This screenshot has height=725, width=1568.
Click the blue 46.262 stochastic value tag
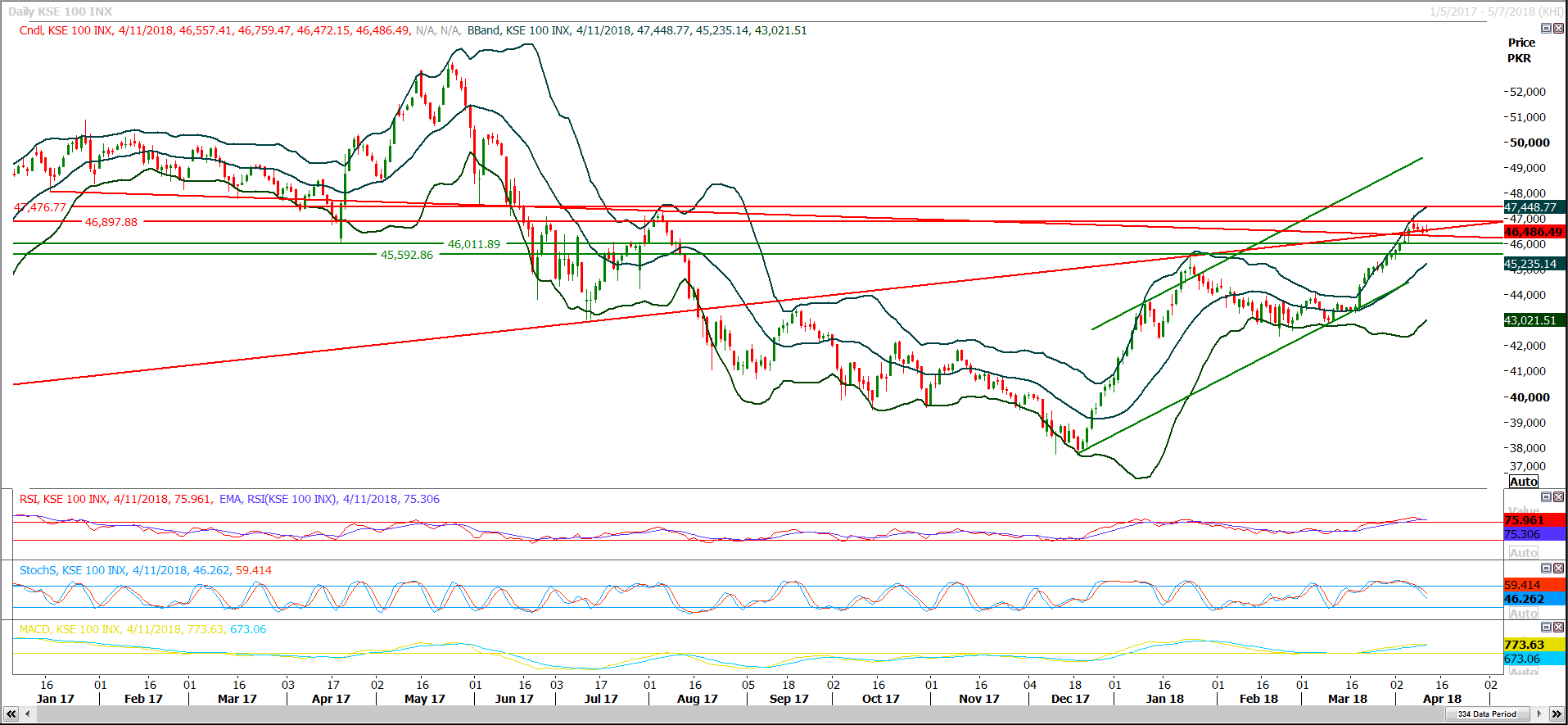1534,599
